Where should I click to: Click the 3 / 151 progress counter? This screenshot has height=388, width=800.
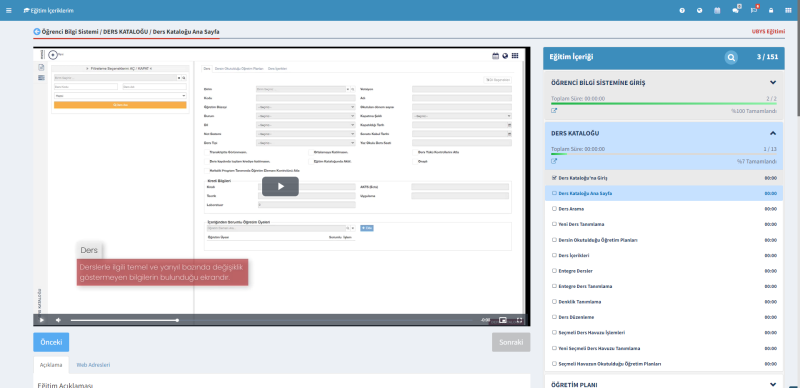767,57
